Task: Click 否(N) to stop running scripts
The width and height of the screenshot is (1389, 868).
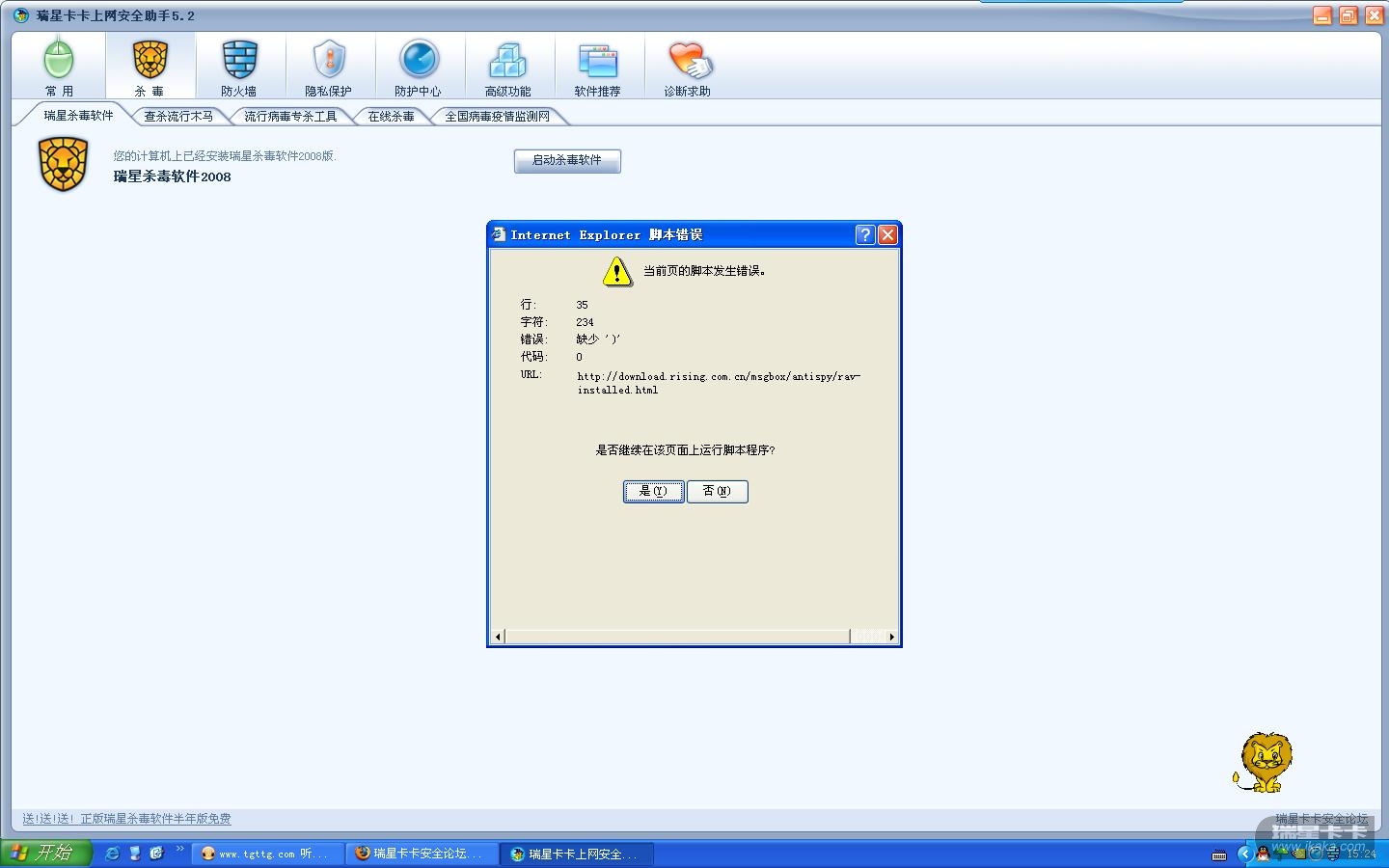Action: 717,491
